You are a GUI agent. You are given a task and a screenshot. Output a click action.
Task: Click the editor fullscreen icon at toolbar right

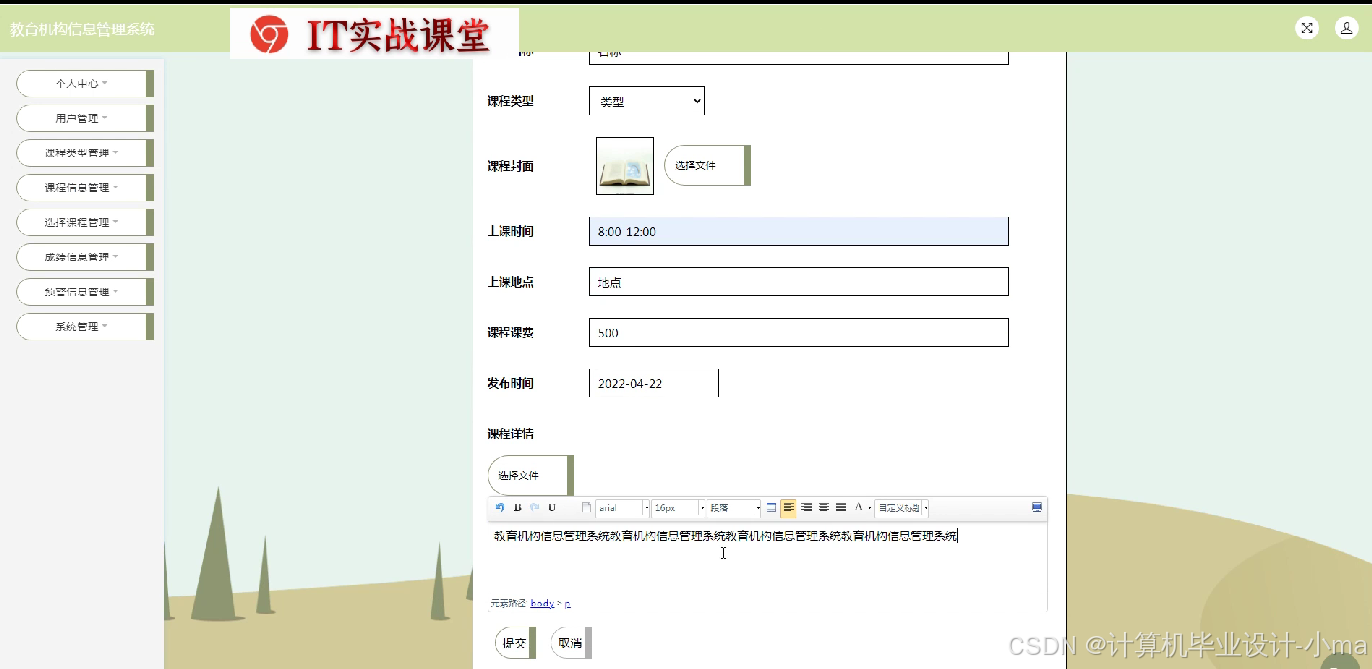pyautogui.click(x=1037, y=508)
